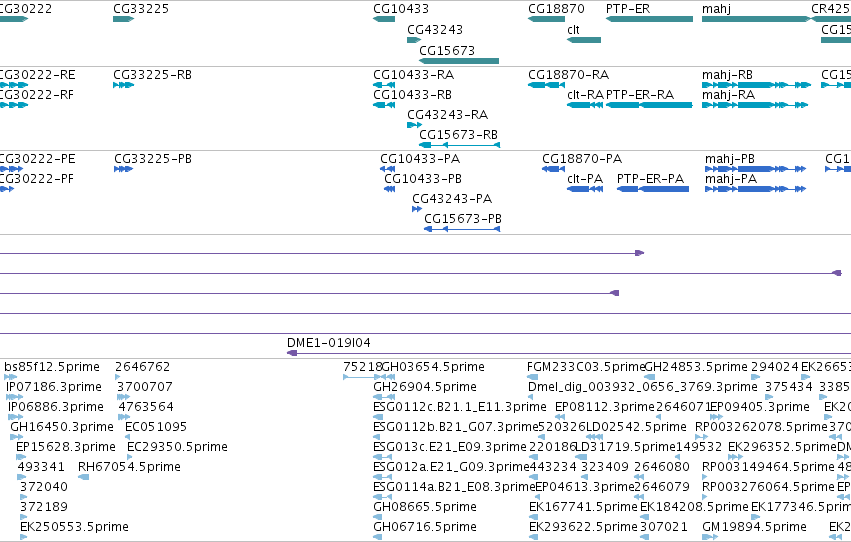Select the clt-PA coding feature

585,189
